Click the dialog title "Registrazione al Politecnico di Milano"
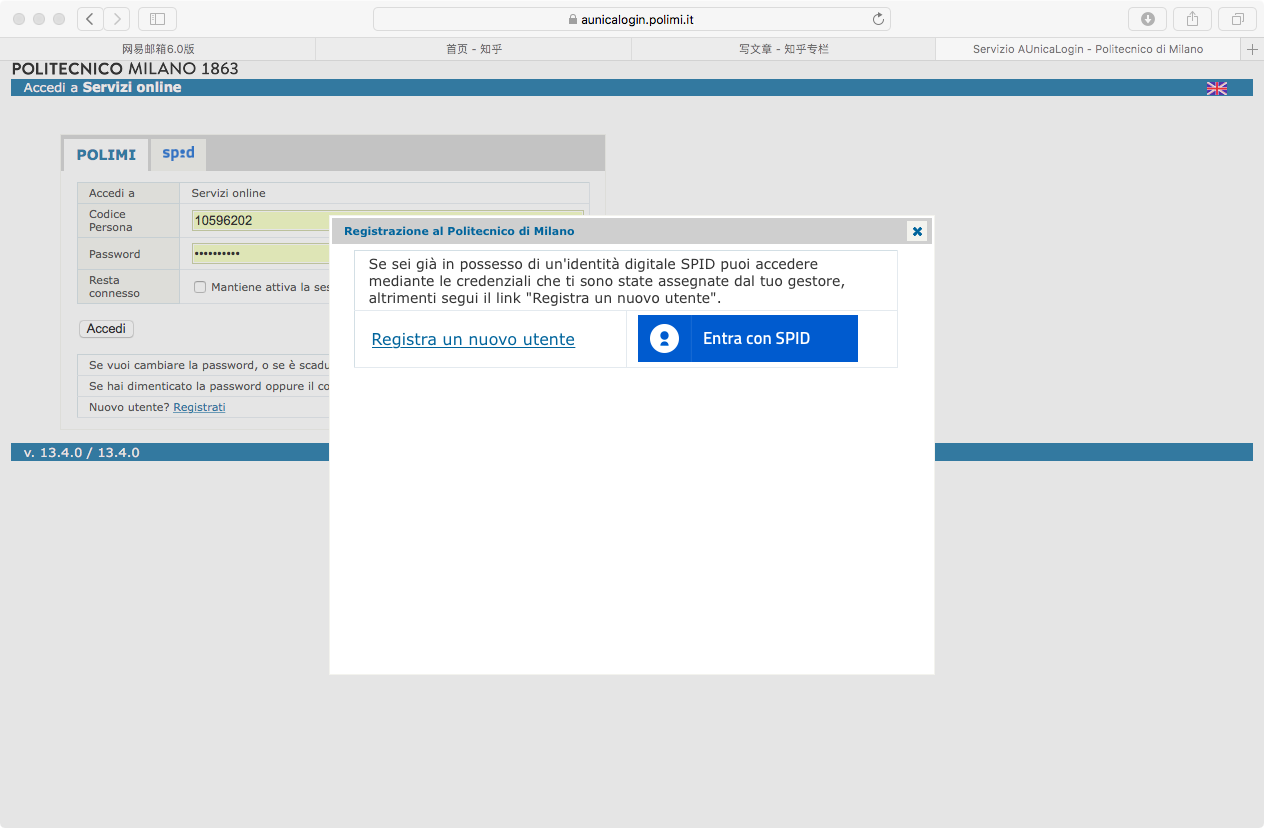 [x=459, y=231]
